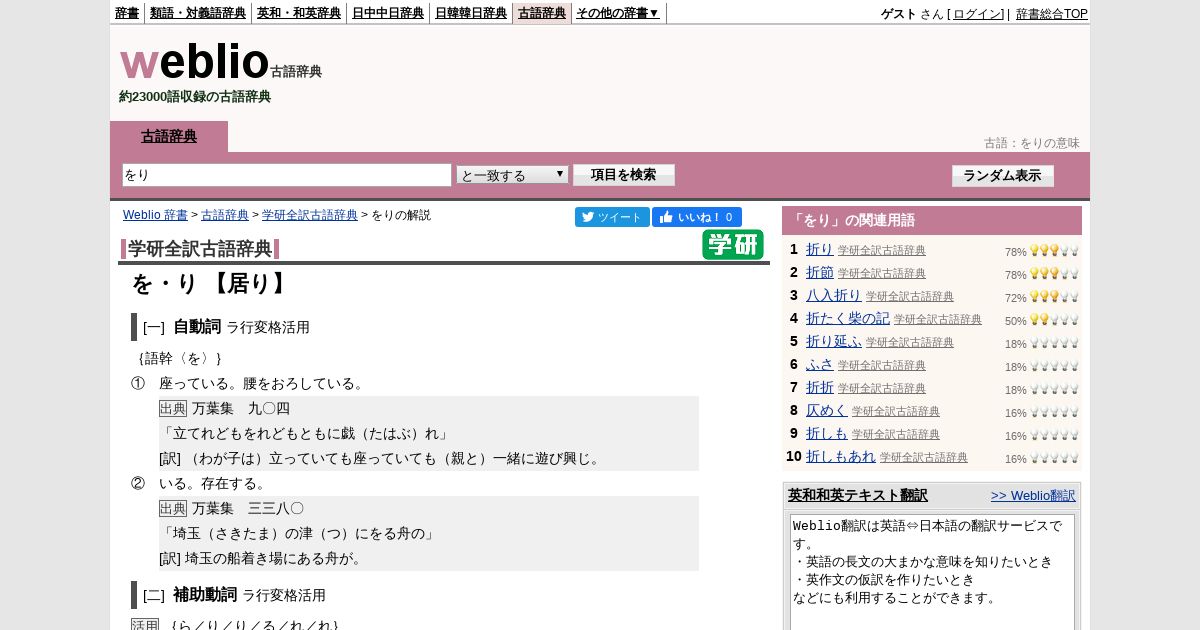Screen dimensions: 1200x630
Task: Open related term 折折
Action: [x=819, y=388]
